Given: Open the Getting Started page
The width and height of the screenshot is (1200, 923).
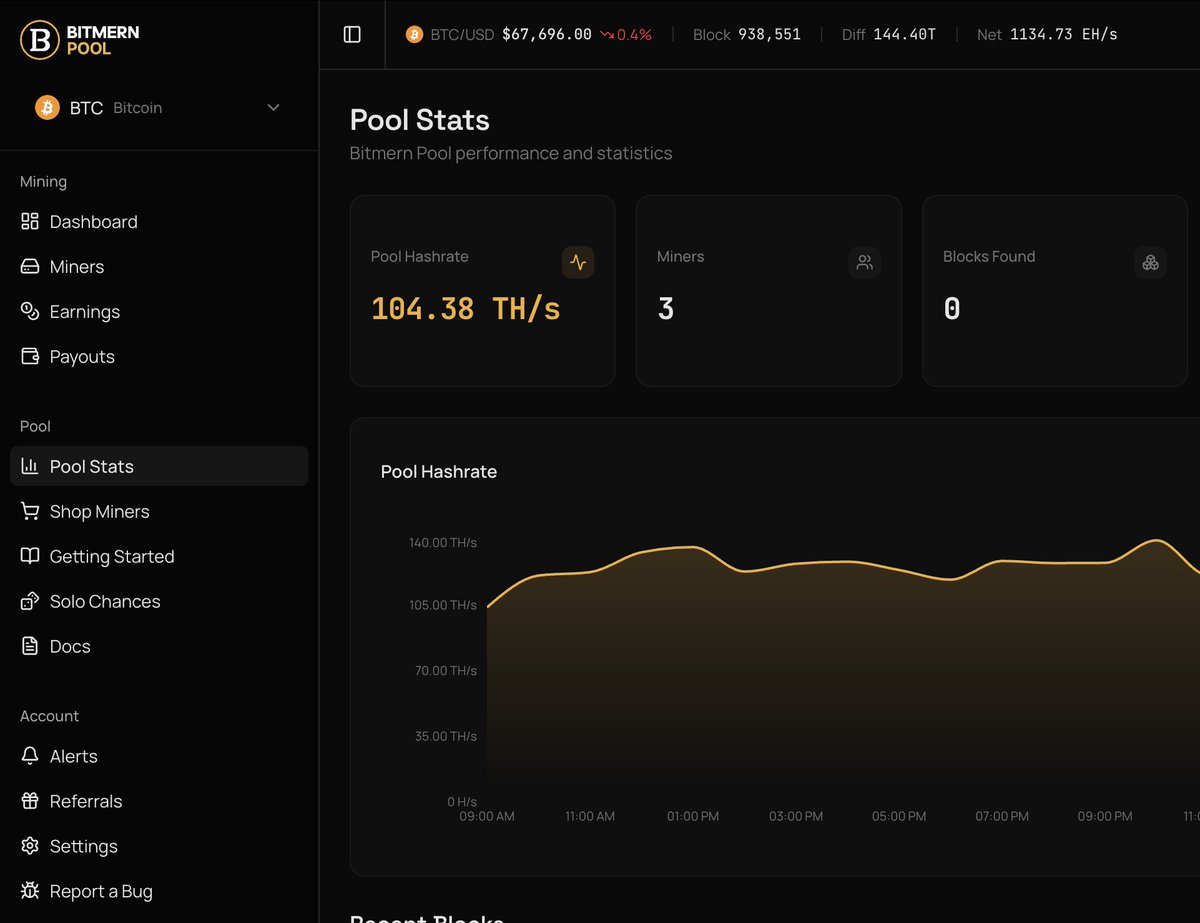Looking at the screenshot, I should pos(112,556).
